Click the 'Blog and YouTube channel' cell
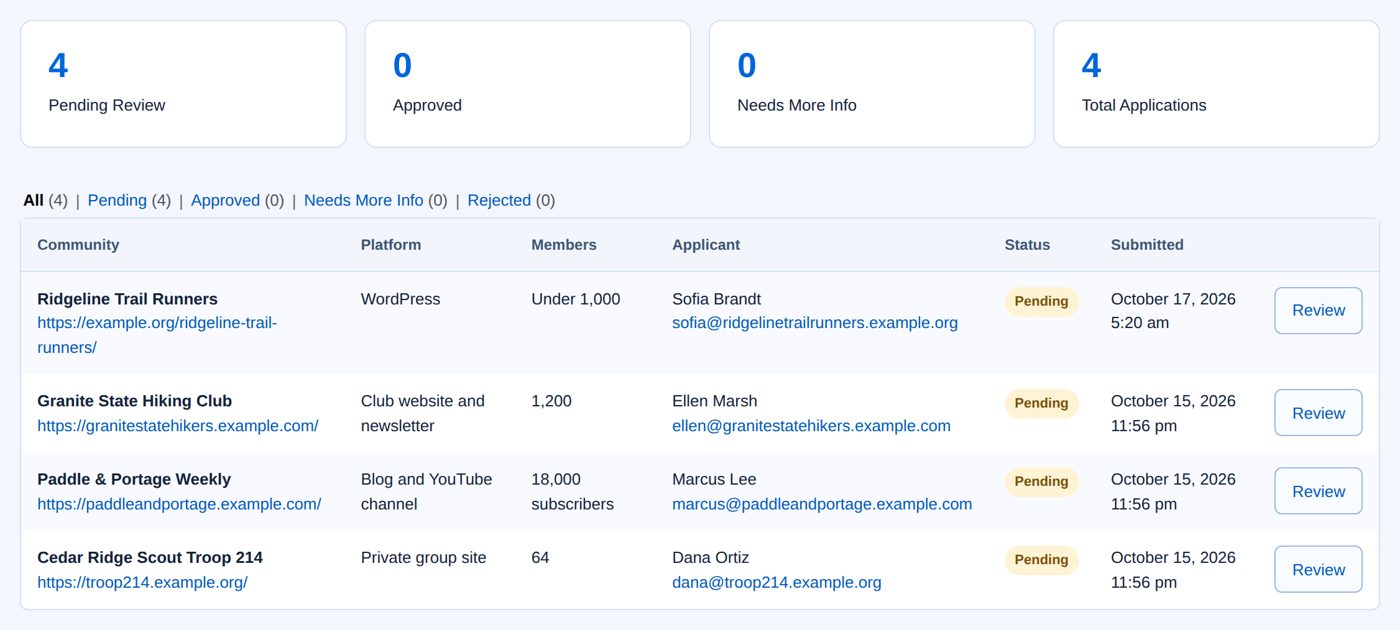Screen dimensions: 1400x630 [x=427, y=491]
